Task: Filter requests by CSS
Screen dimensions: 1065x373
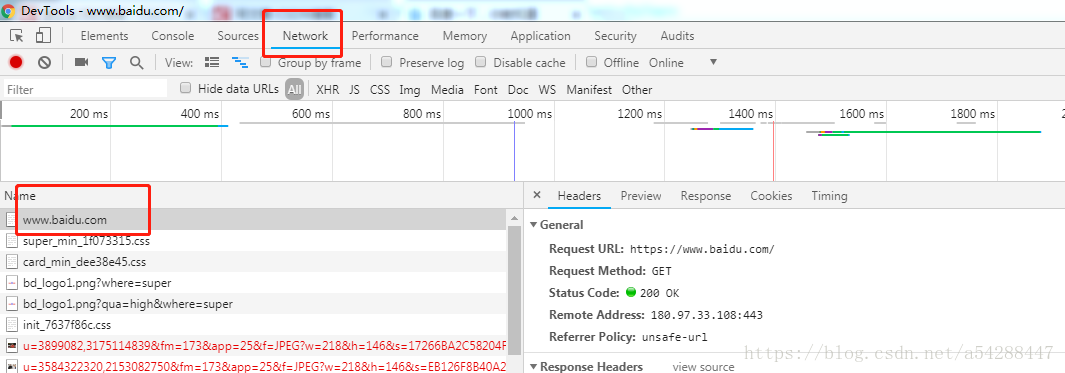Action: click(380, 89)
